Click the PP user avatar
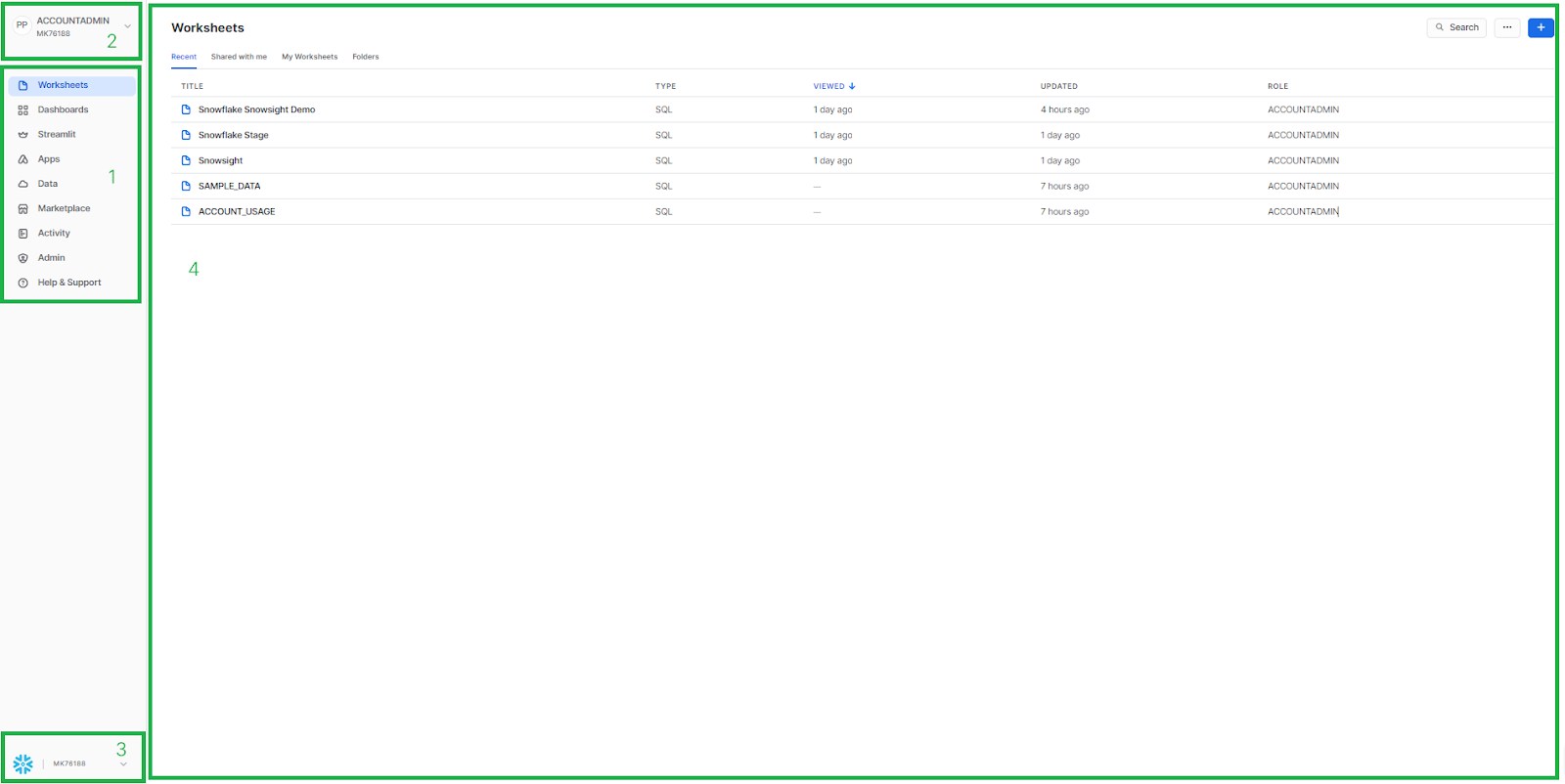Viewport: 1565px width, 784px height. [x=22, y=25]
